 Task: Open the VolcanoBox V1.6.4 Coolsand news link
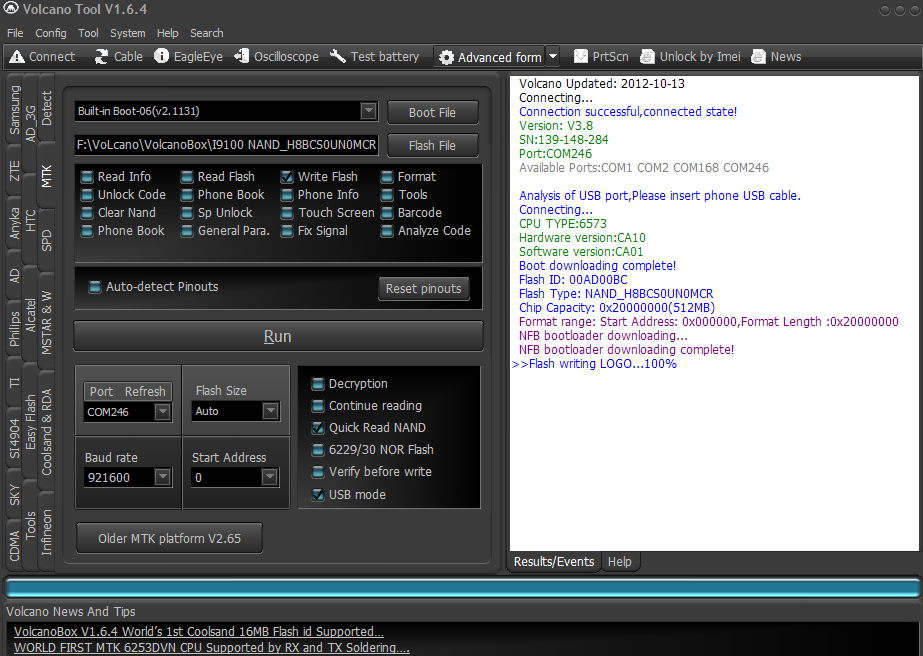(x=199, y=631)
